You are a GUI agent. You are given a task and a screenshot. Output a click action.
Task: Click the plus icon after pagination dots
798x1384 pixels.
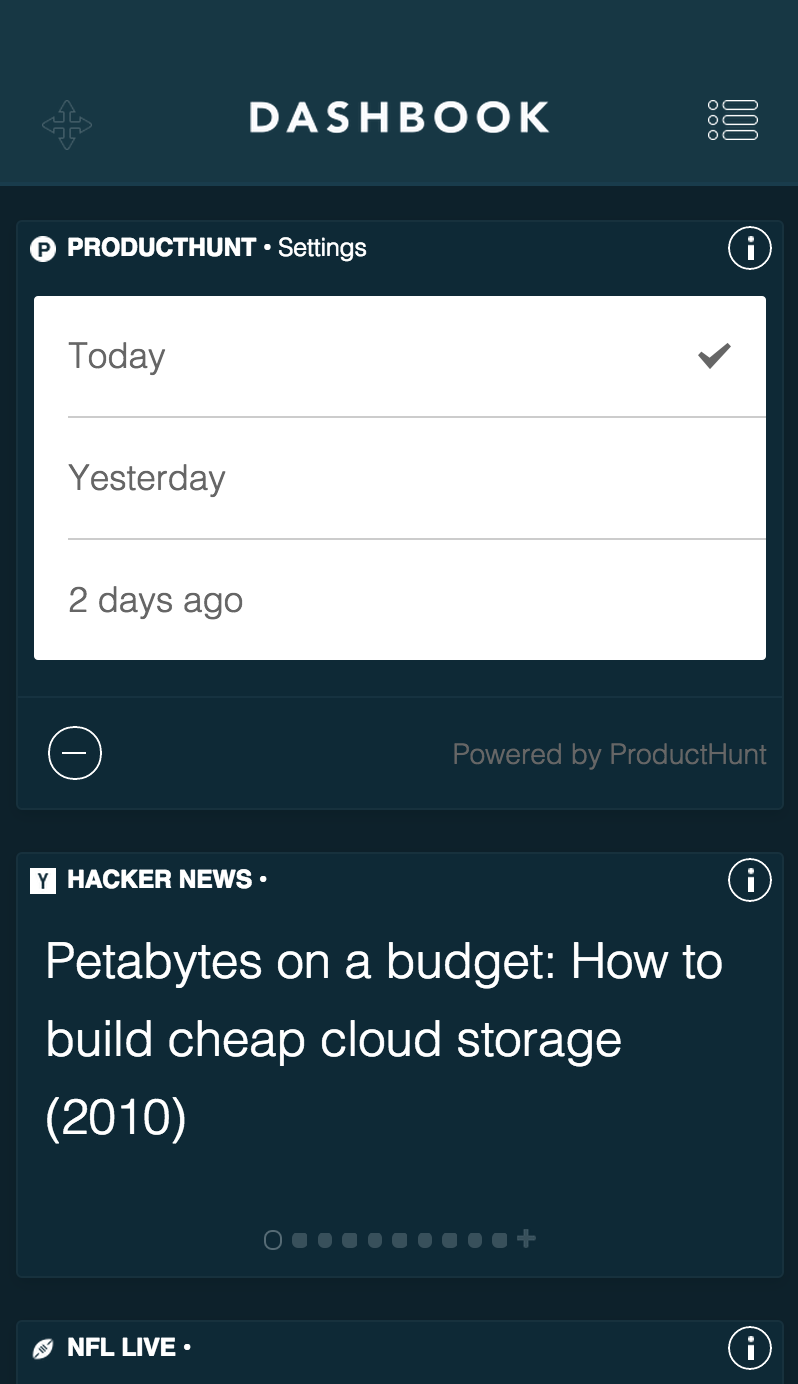tap(527, 1239)
